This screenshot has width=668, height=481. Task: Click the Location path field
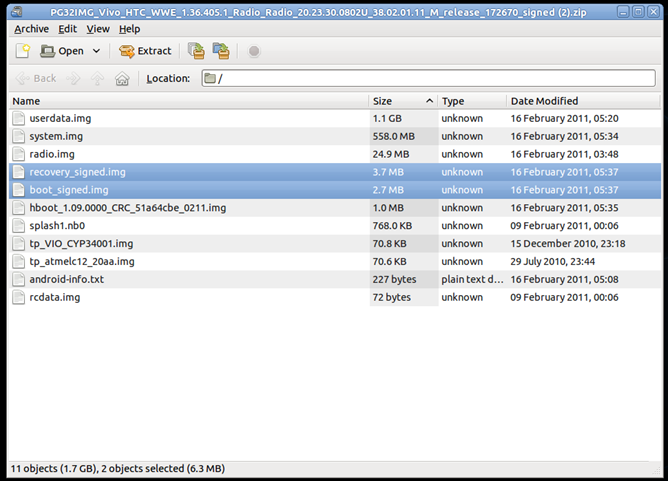(429, 78)
